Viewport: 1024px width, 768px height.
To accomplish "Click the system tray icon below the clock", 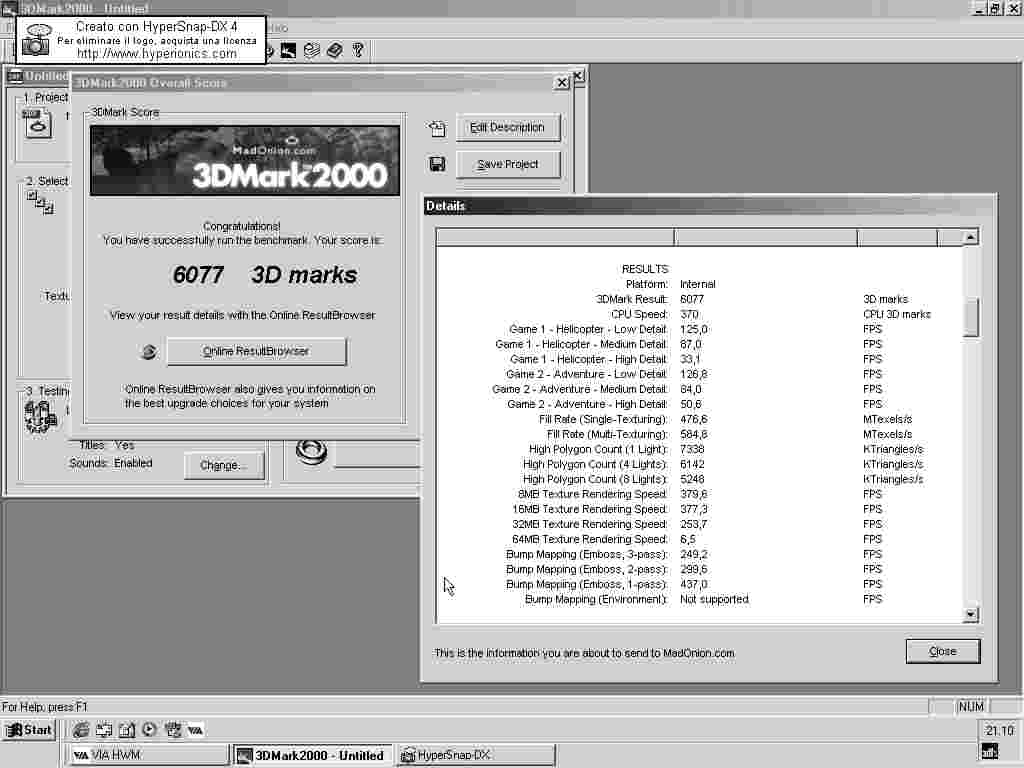I will (x=989, y=751).
